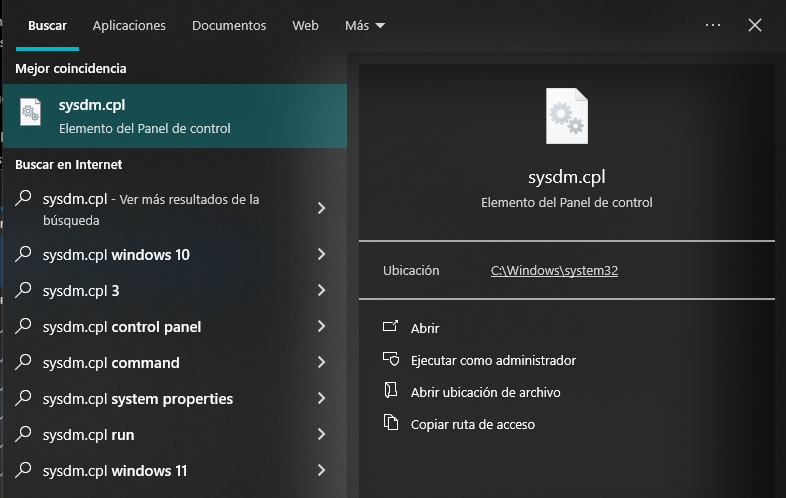786x498 pixels.
Task: Click the Abrir open-window icon
Action: 390,326
